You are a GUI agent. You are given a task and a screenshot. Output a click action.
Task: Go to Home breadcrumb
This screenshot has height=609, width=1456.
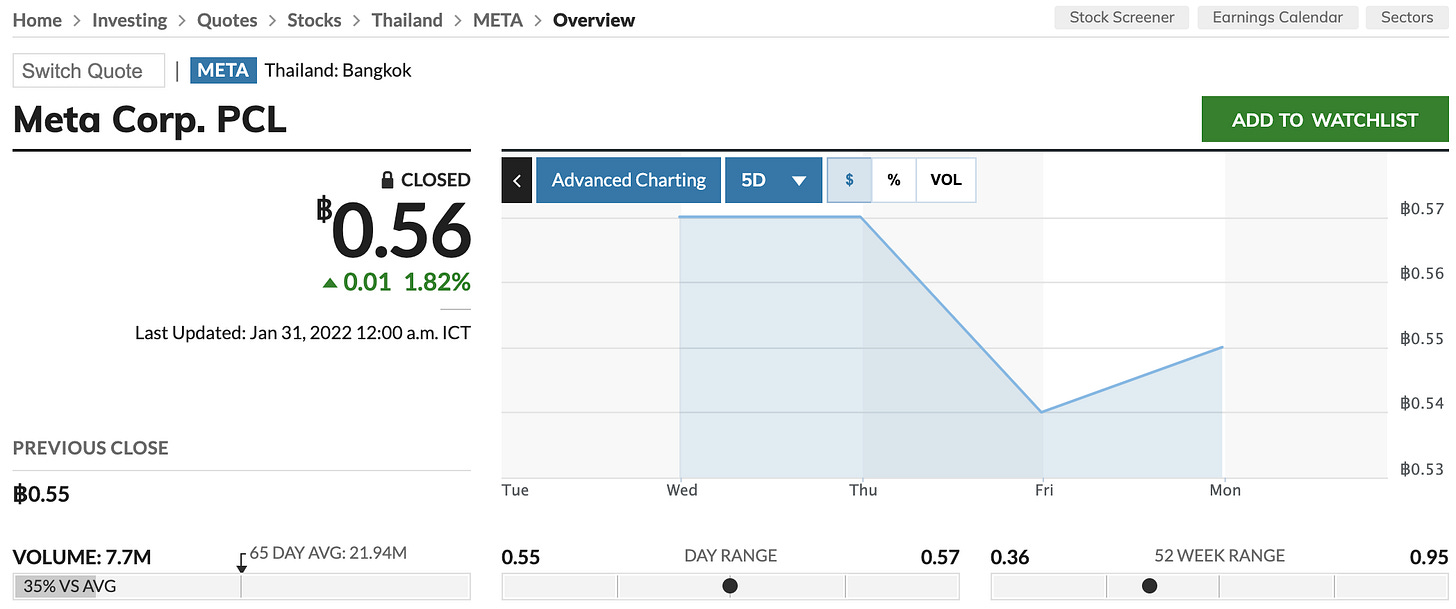tap(37, 20)
